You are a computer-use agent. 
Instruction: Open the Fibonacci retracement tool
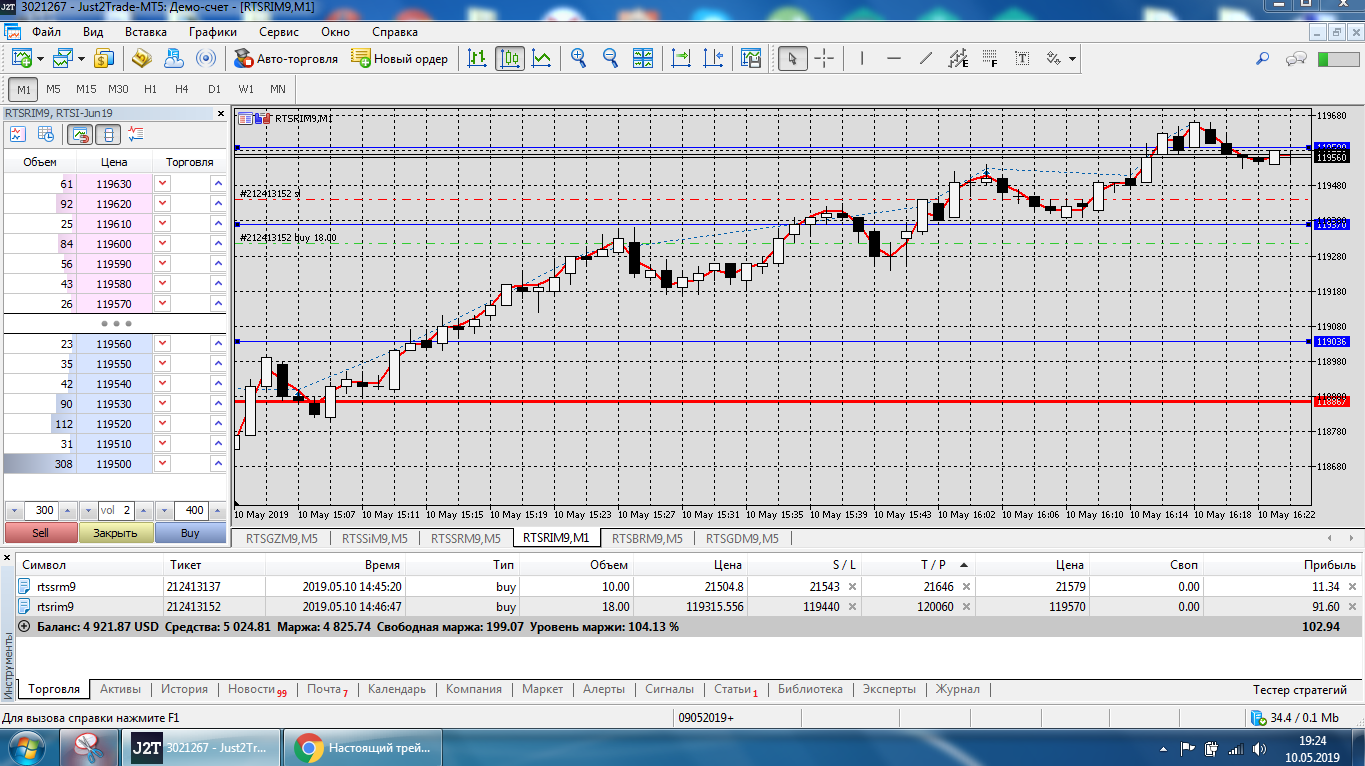(990, 58)
